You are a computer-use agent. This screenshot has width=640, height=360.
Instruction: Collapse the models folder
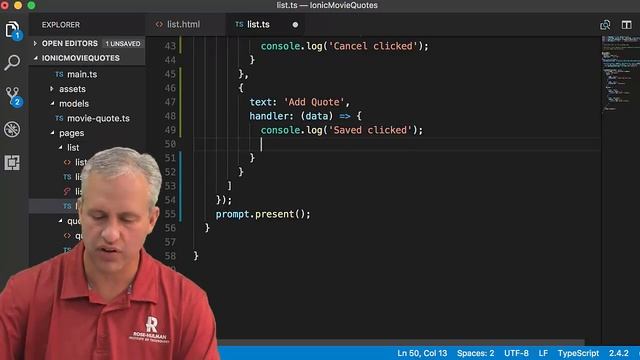pyautogui.click(x=73, y=104)
